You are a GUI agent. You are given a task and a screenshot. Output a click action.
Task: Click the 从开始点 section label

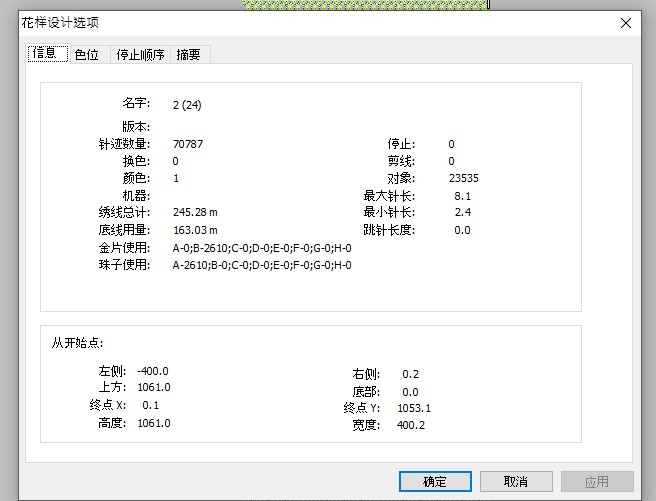click(x=77, y=343)
